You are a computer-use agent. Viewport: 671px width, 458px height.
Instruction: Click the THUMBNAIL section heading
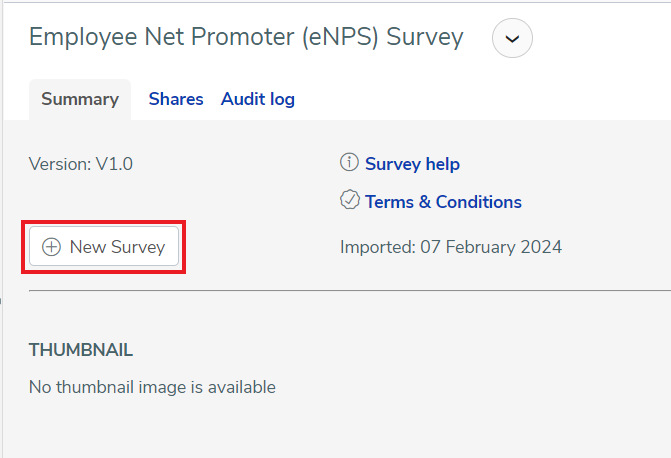pyautogui.click(x=80, y=350)
